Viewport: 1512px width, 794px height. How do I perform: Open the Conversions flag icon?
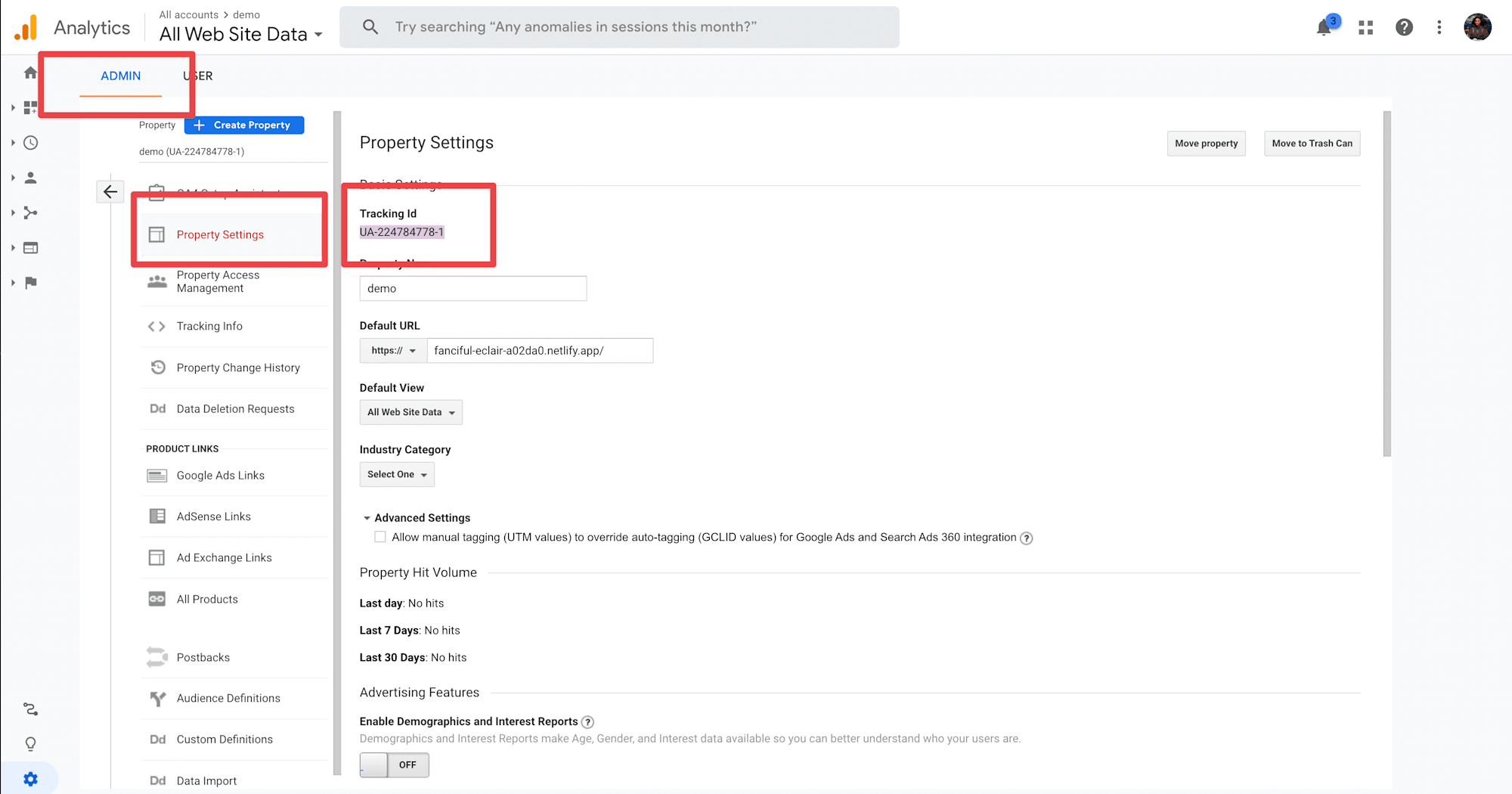coord(30,283)
